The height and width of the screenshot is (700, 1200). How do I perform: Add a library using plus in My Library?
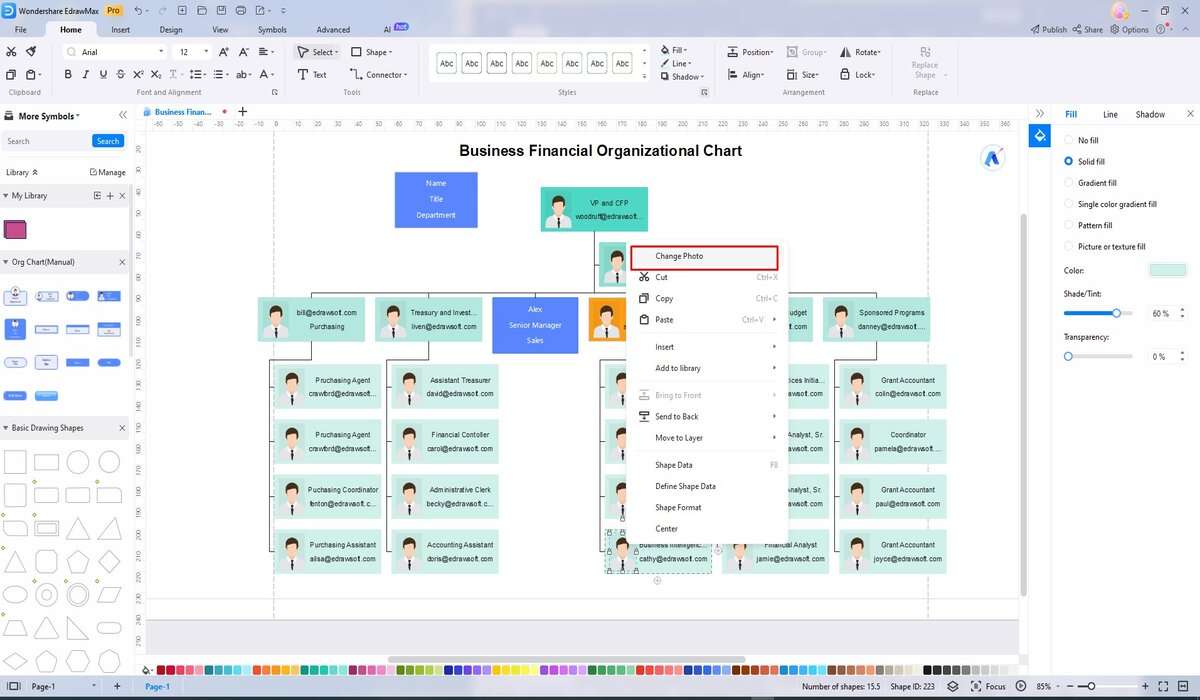(110, 196)
